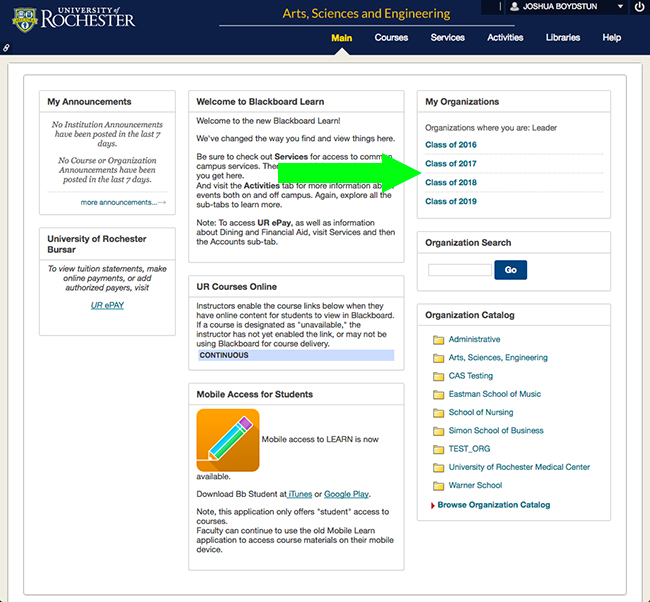650x602 pixels.
Task: Click the power logout icon
Action: tap(639, 7)
